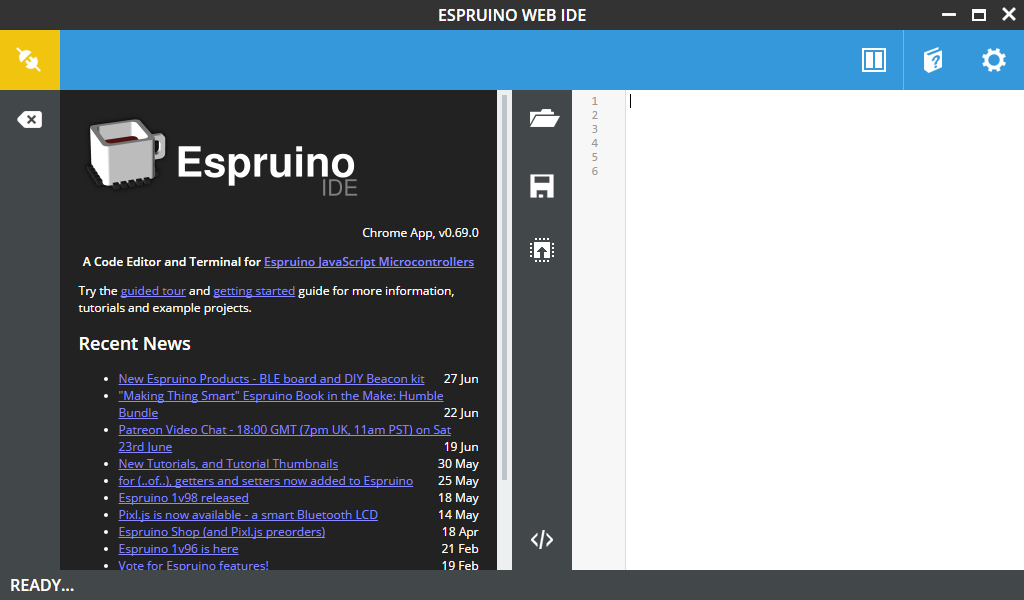Open the help book icon
This screenshot has width=1024, height=600.
point(933,60)
